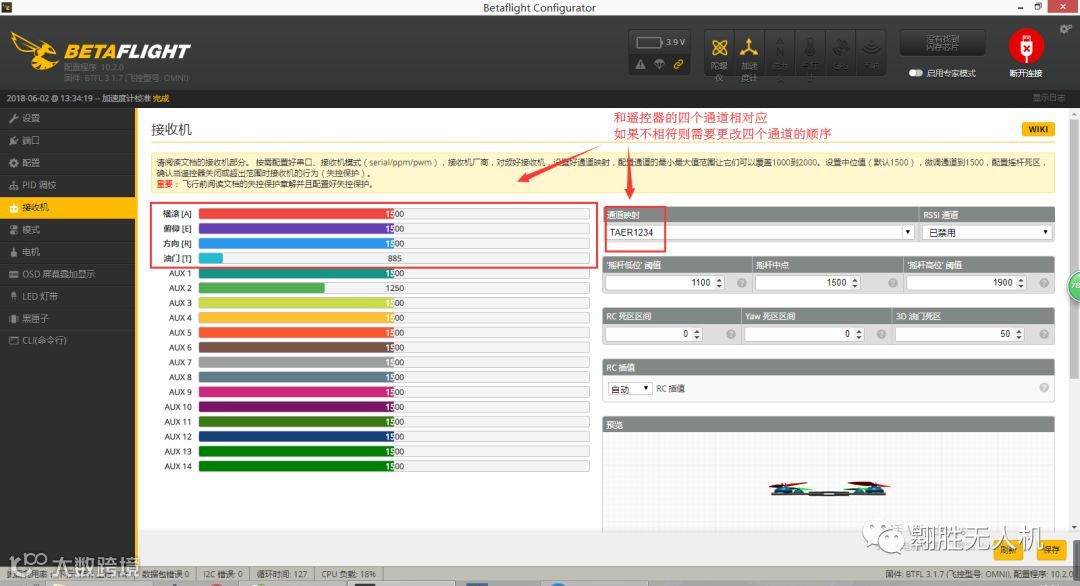
Task: Click the arming warning triangle icon
Action: [x=641, y=64]
